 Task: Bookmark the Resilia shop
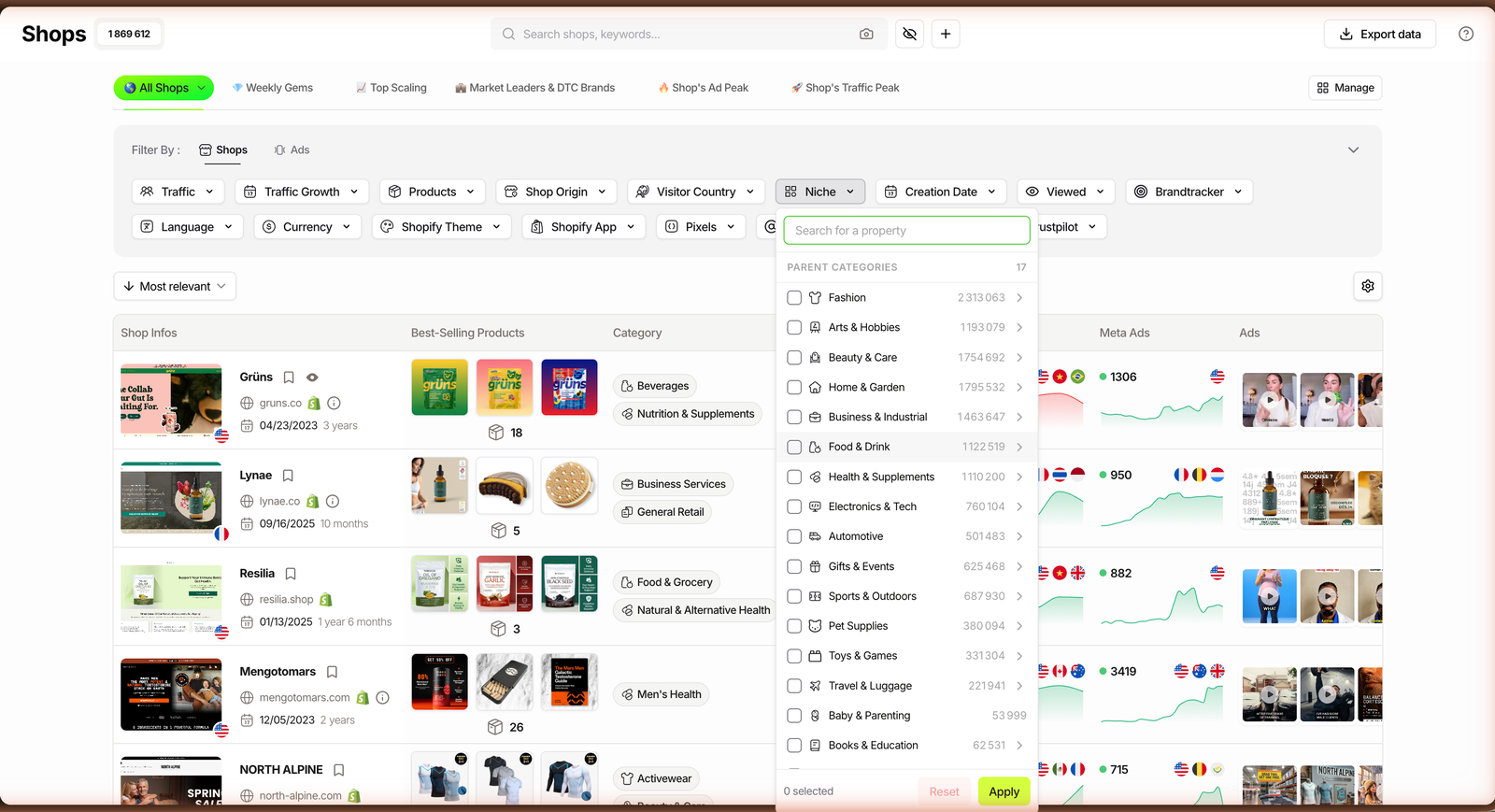291,574
